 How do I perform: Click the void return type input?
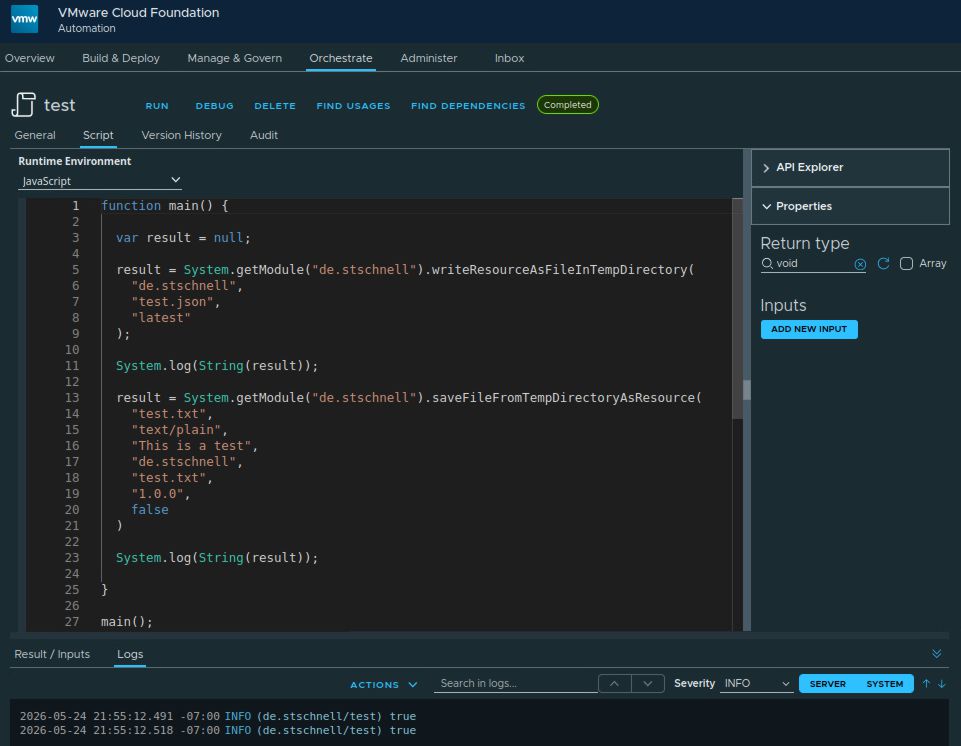813,264
